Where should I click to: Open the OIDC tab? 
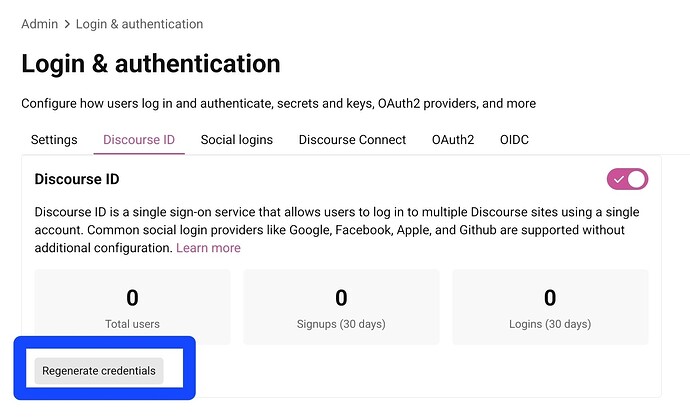(x=514, y=139)
